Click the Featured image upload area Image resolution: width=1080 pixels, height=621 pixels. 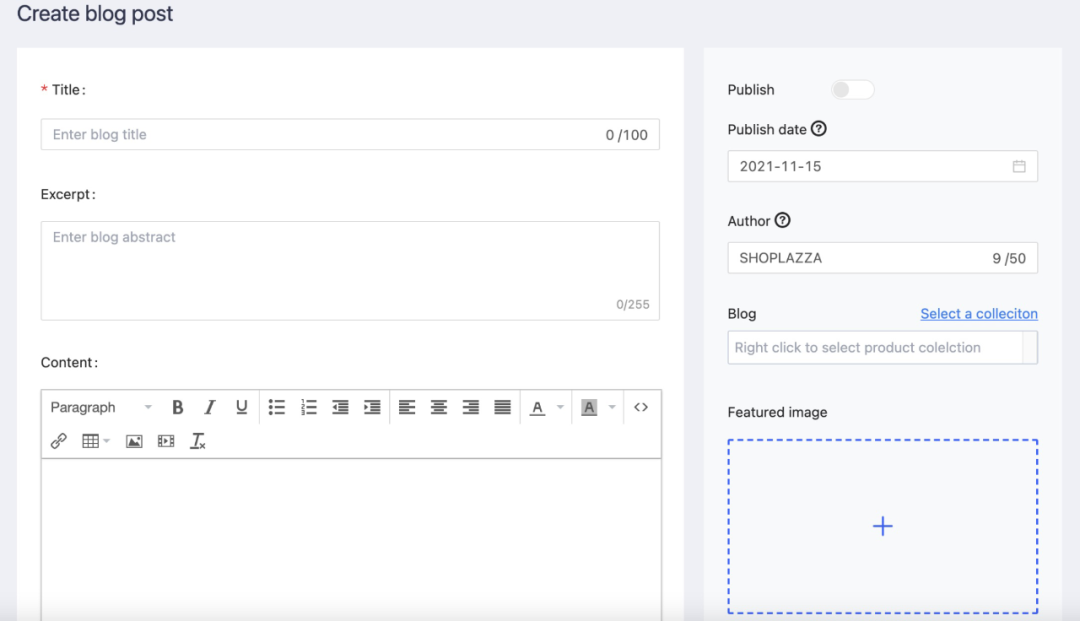[882, 527]
